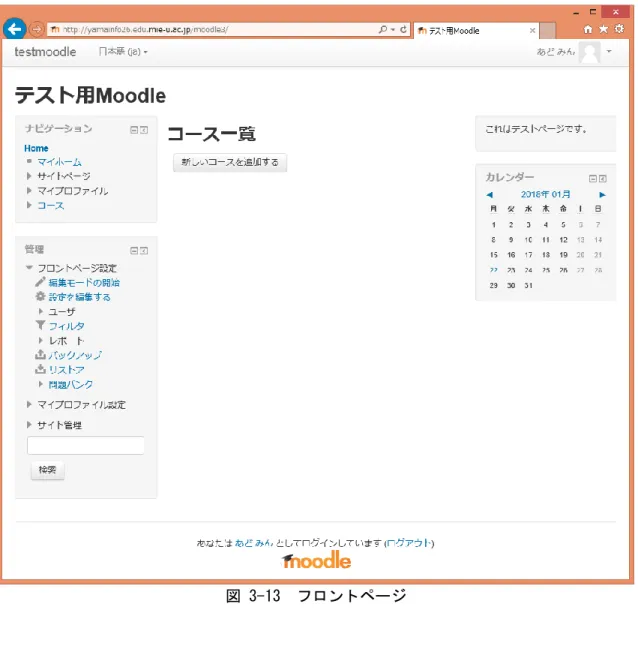
Task: Click the 新しいコースを追加する button
Action: pyautogui.click(x=230, y=162)
